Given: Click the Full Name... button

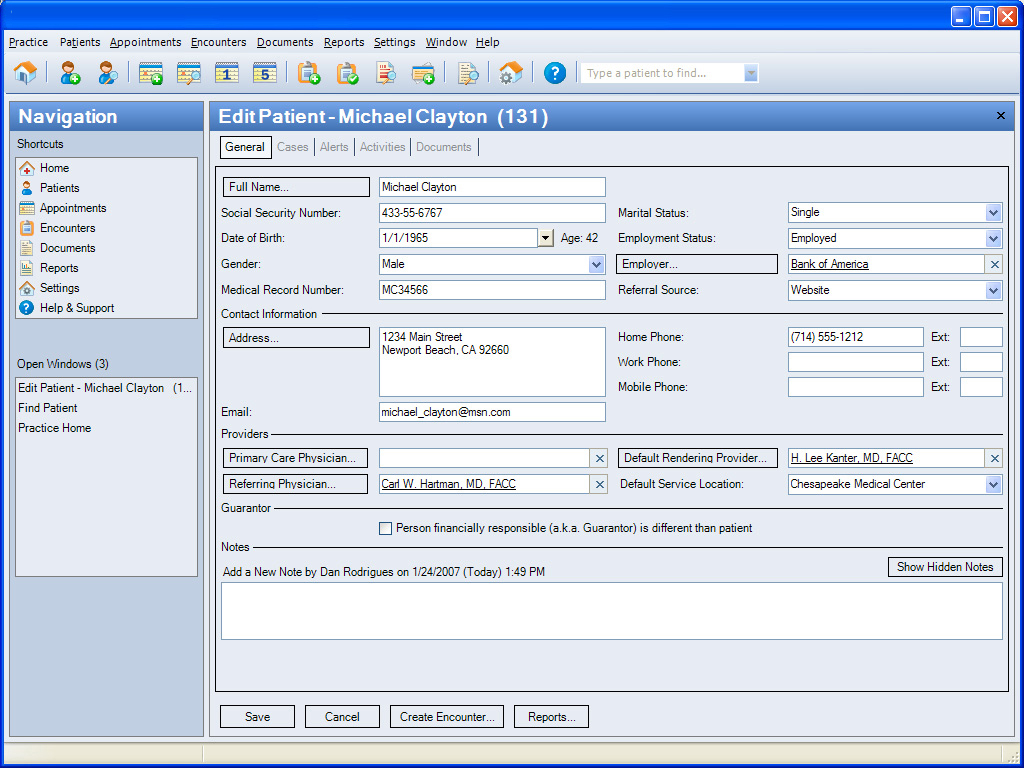Looking at the screenshot, I should tap(296, 187).
